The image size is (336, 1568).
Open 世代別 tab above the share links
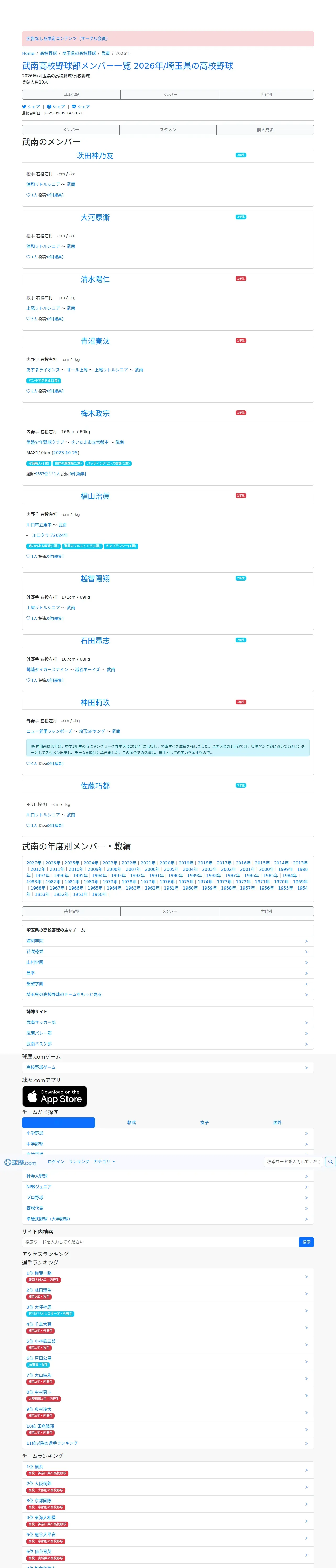266,95
